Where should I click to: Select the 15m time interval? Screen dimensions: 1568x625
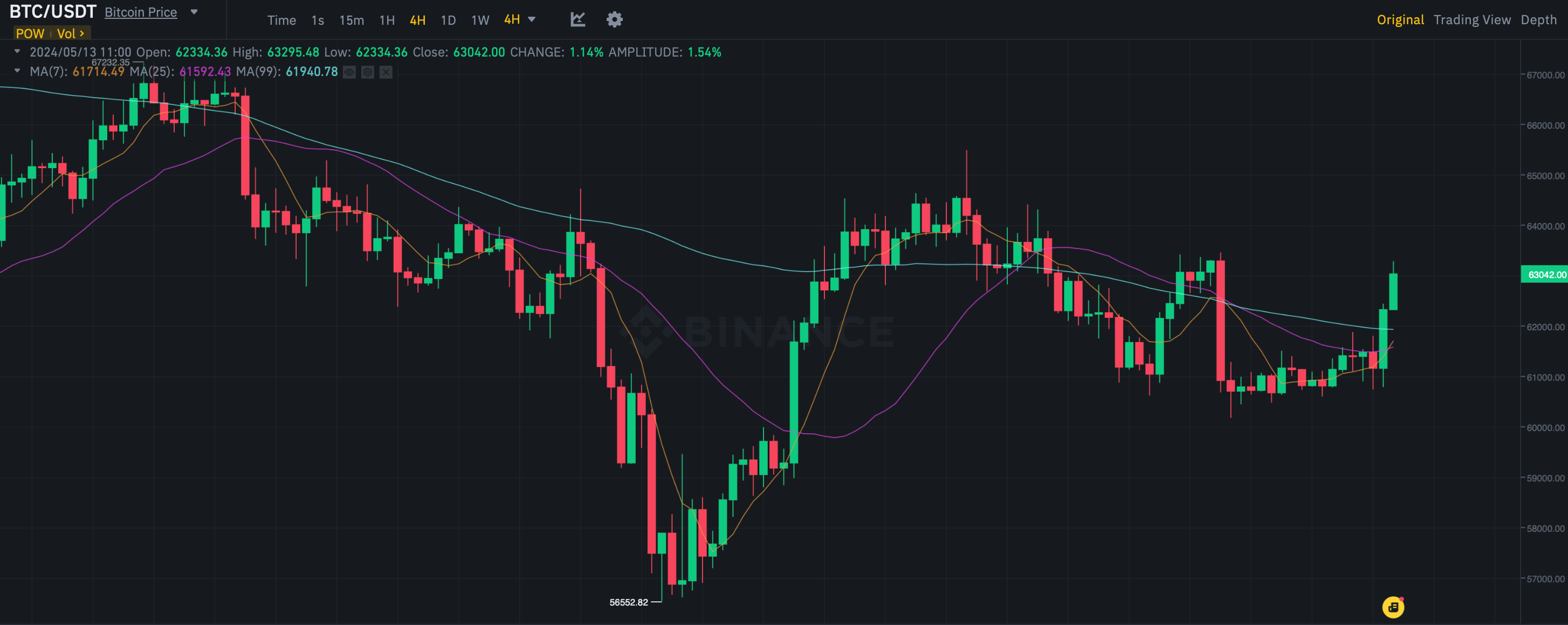[351, 20]
